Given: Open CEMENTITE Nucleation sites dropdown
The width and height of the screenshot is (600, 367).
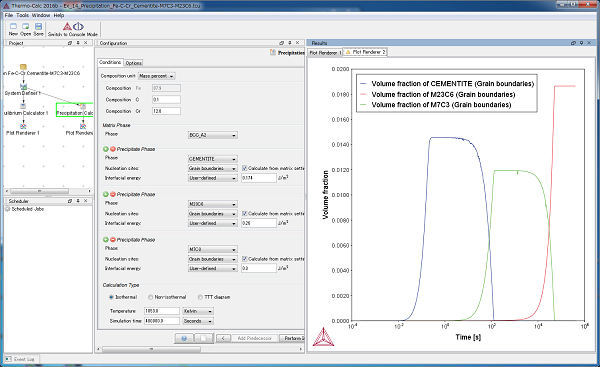Looking at the screenshot, I should click(x=213, y=168).
